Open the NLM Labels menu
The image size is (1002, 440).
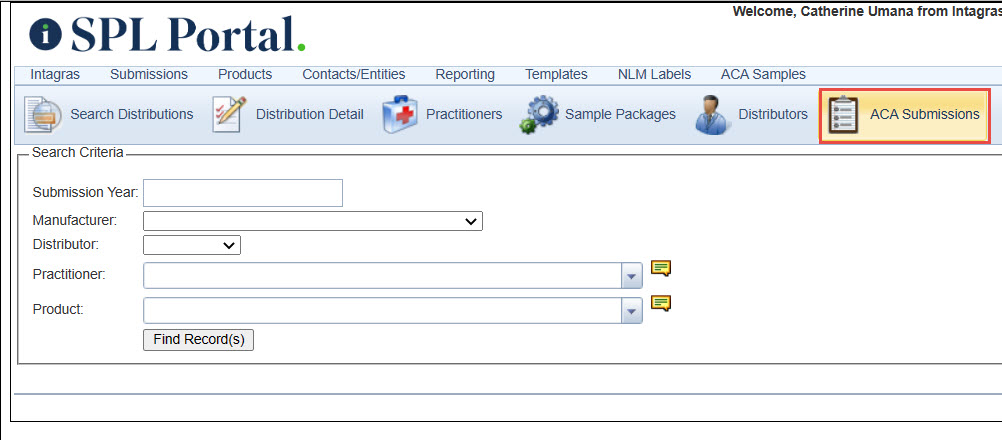654,74
